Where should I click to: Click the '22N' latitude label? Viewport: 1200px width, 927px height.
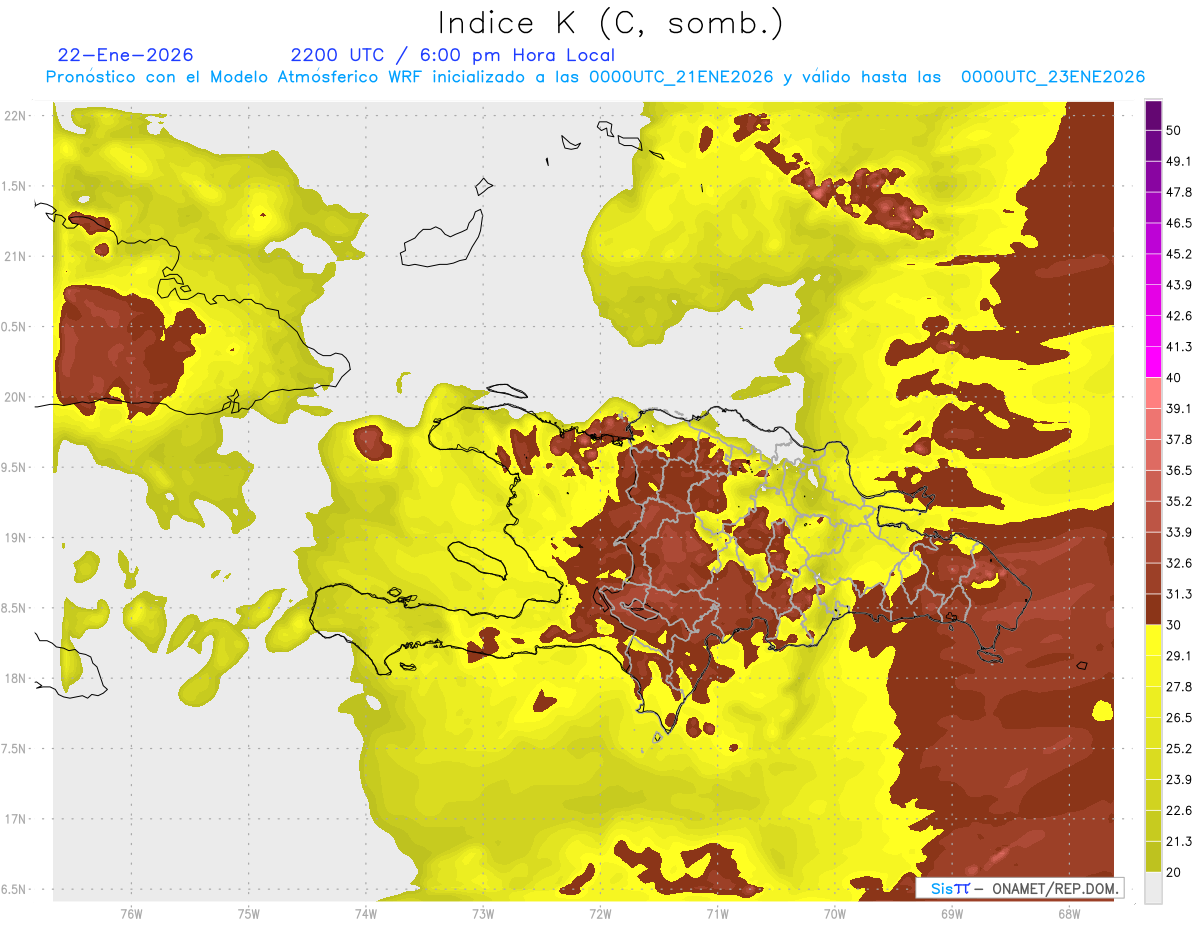point(14,115)
